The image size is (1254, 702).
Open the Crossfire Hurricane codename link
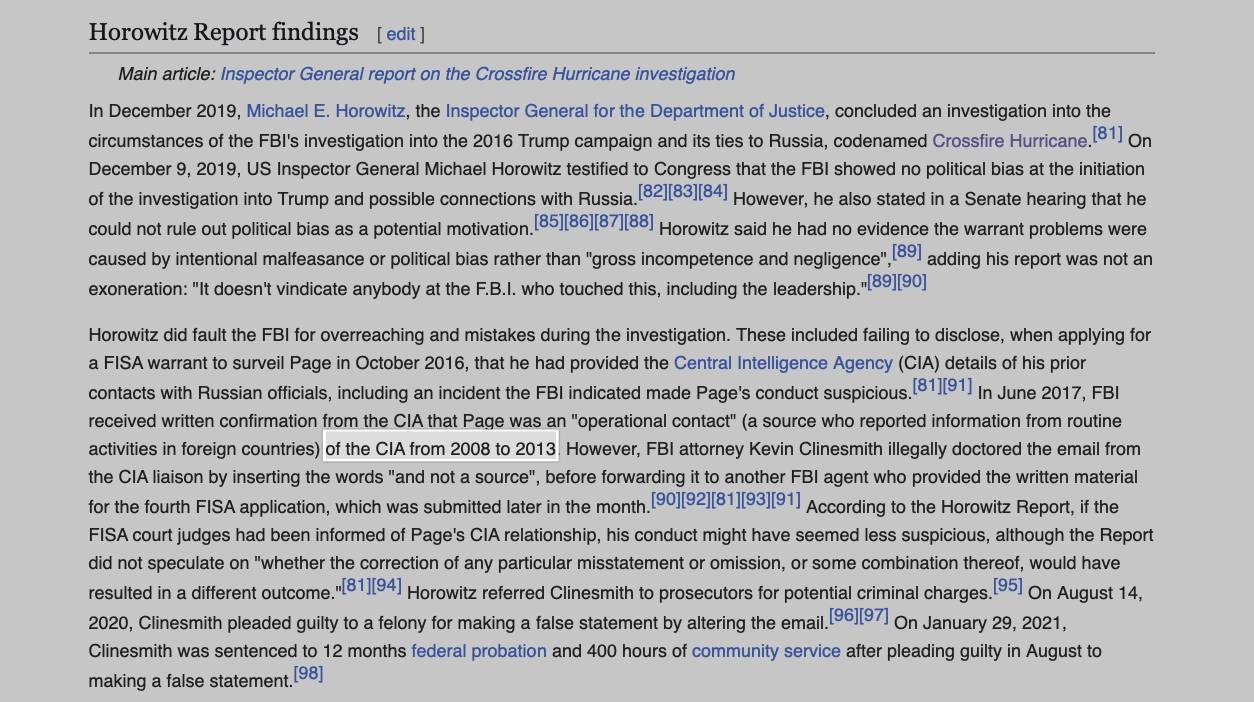1010,141
